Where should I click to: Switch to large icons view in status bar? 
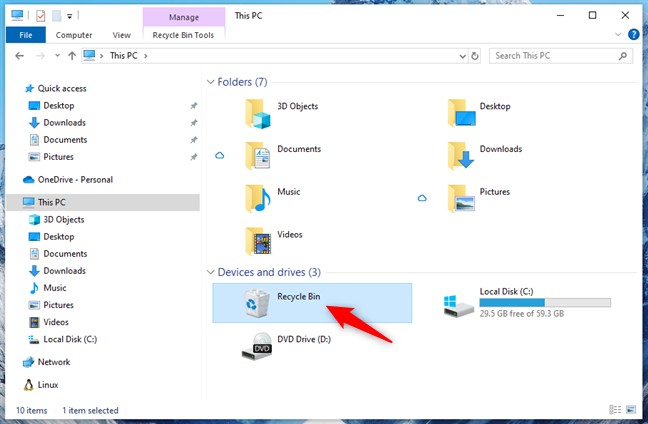631,410
